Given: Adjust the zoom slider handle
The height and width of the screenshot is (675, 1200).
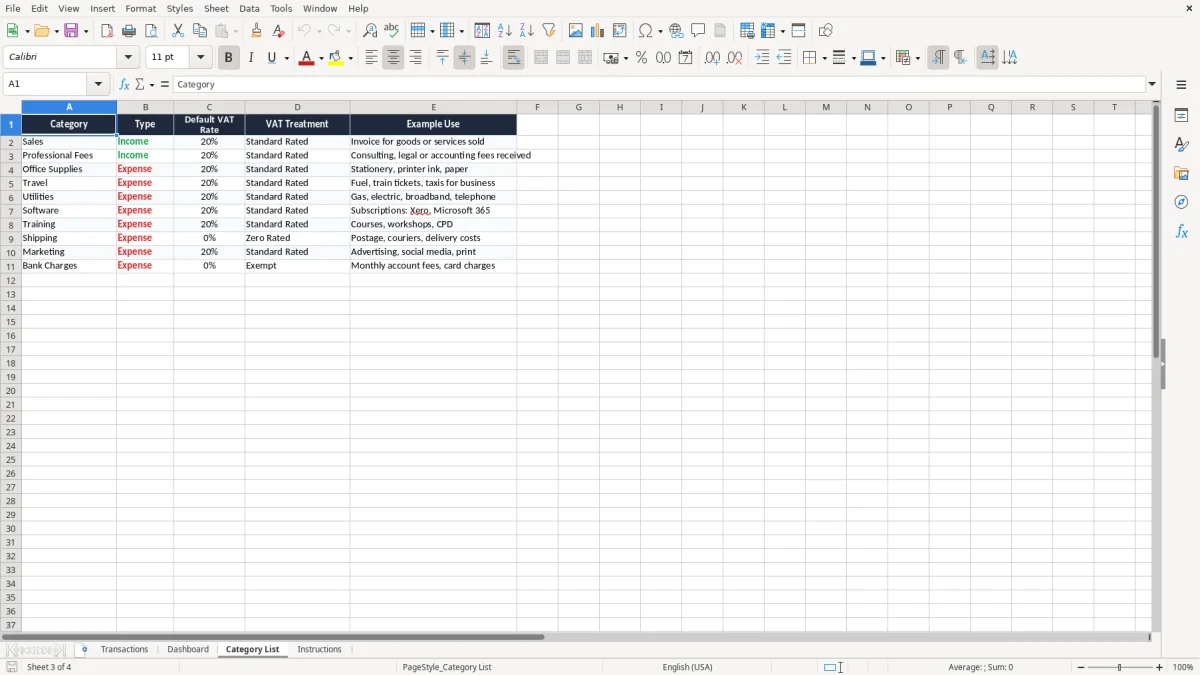Looking at the screenshot, I should coord(1120,667).
